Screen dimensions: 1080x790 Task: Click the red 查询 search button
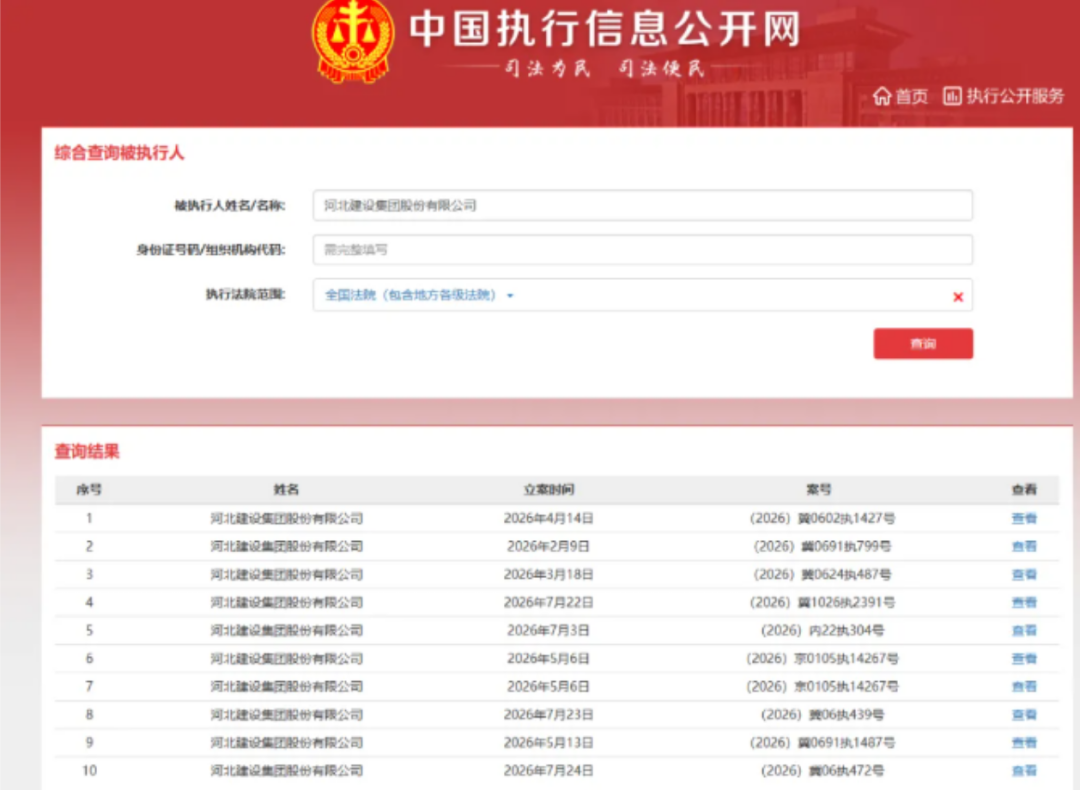(923, 343)
